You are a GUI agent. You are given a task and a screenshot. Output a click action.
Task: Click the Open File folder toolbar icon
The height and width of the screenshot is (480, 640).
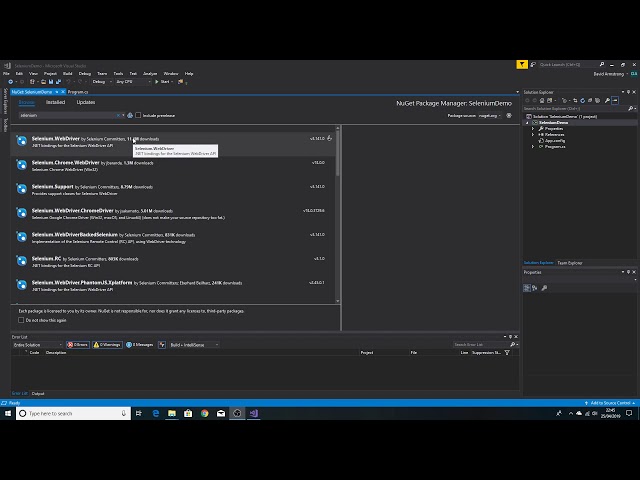coord(44,82)
